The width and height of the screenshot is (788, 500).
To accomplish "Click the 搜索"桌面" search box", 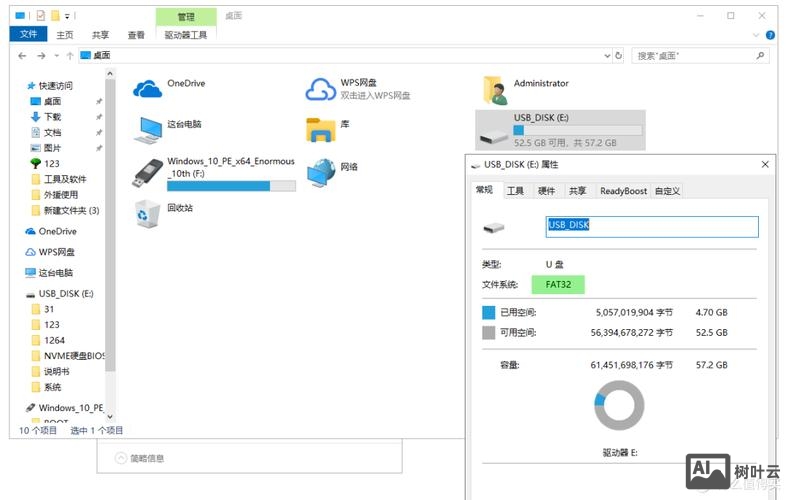I will [700, 56].
